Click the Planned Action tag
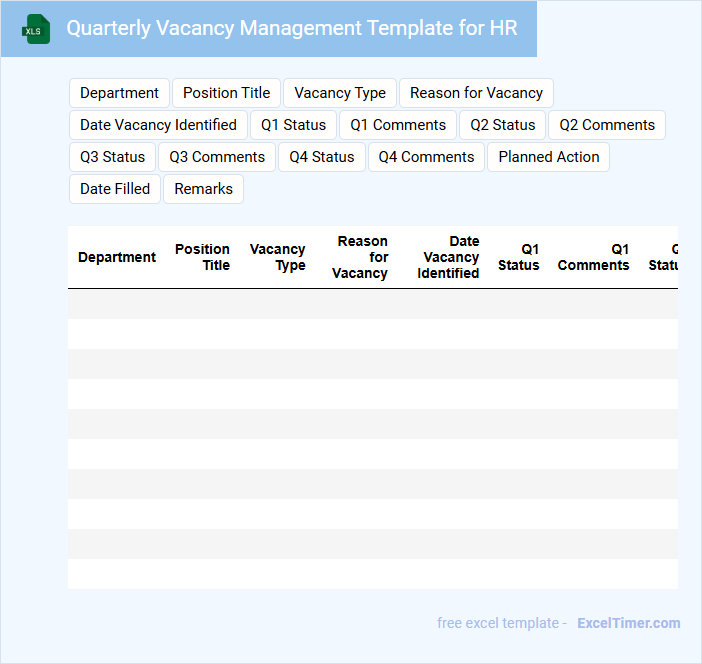 tap(549, 157)
